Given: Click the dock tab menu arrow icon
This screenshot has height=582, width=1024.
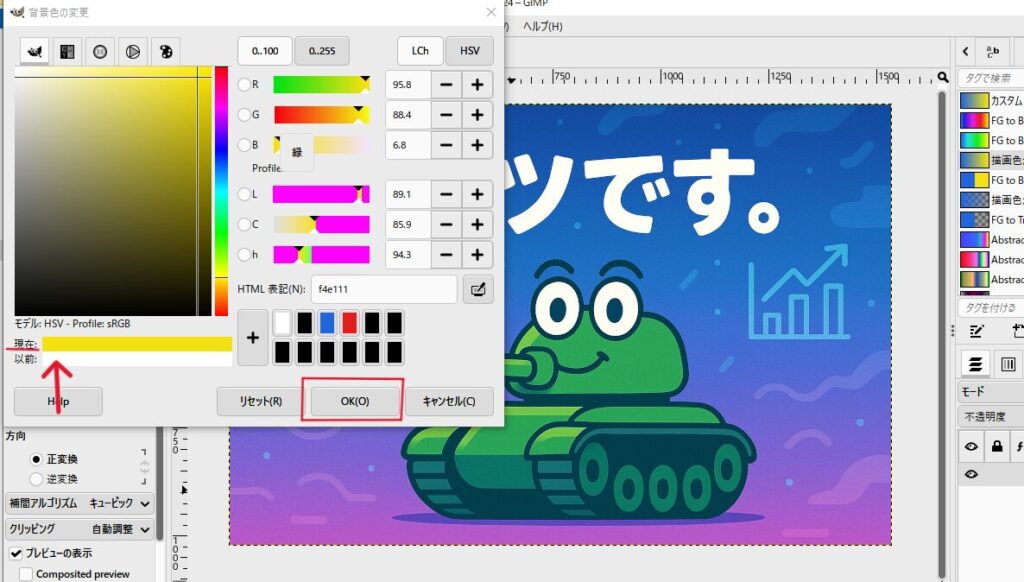Looking at the screenshot, I should pyautogui.click(x=966, y=52).
